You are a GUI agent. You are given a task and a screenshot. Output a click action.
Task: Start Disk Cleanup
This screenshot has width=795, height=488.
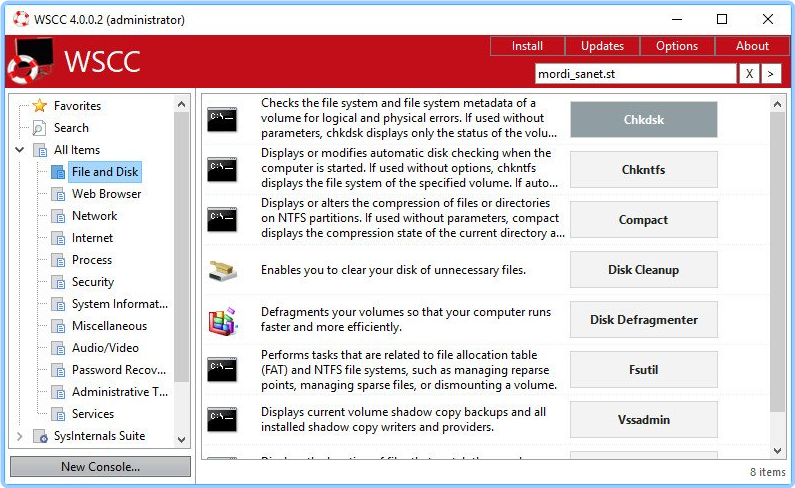(643, 269)
